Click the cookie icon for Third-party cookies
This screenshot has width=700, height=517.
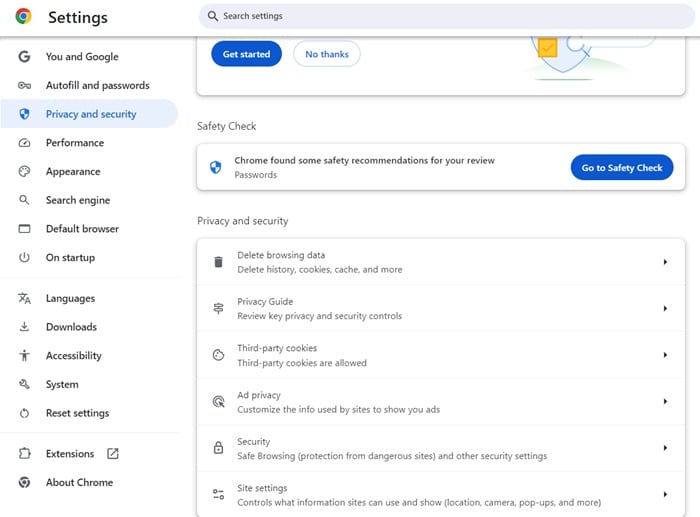tap(218, 355)
